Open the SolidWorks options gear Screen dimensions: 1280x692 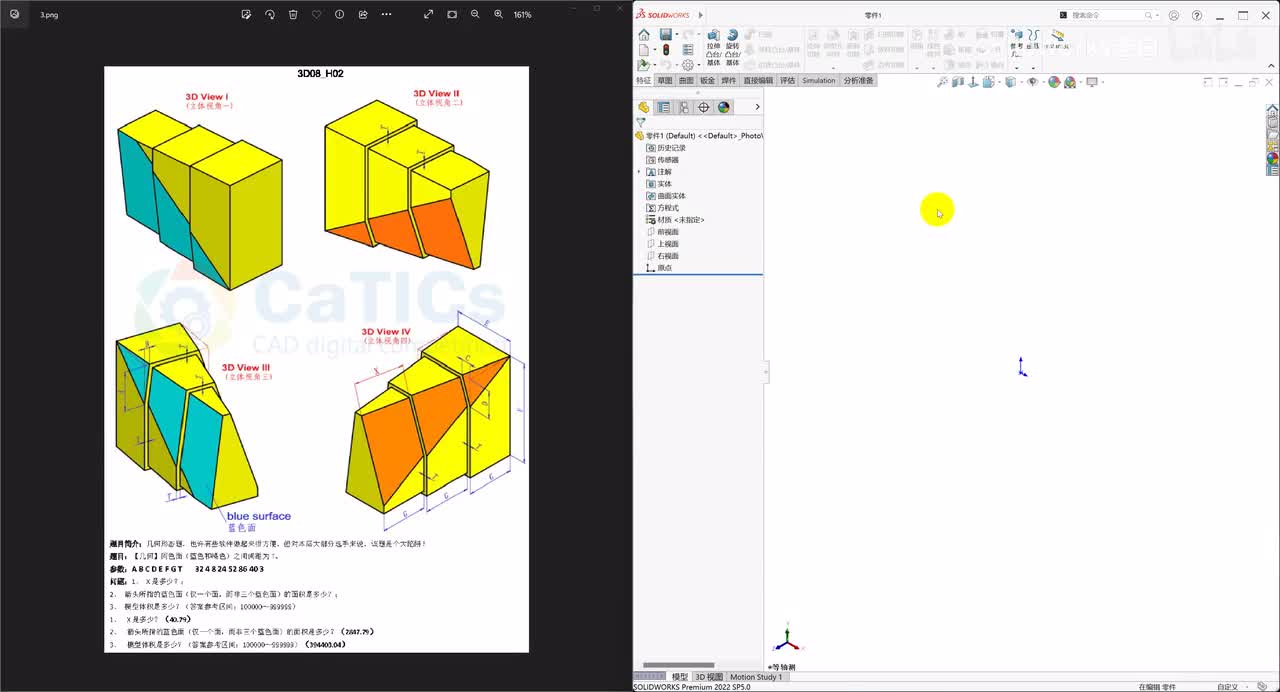688,64
